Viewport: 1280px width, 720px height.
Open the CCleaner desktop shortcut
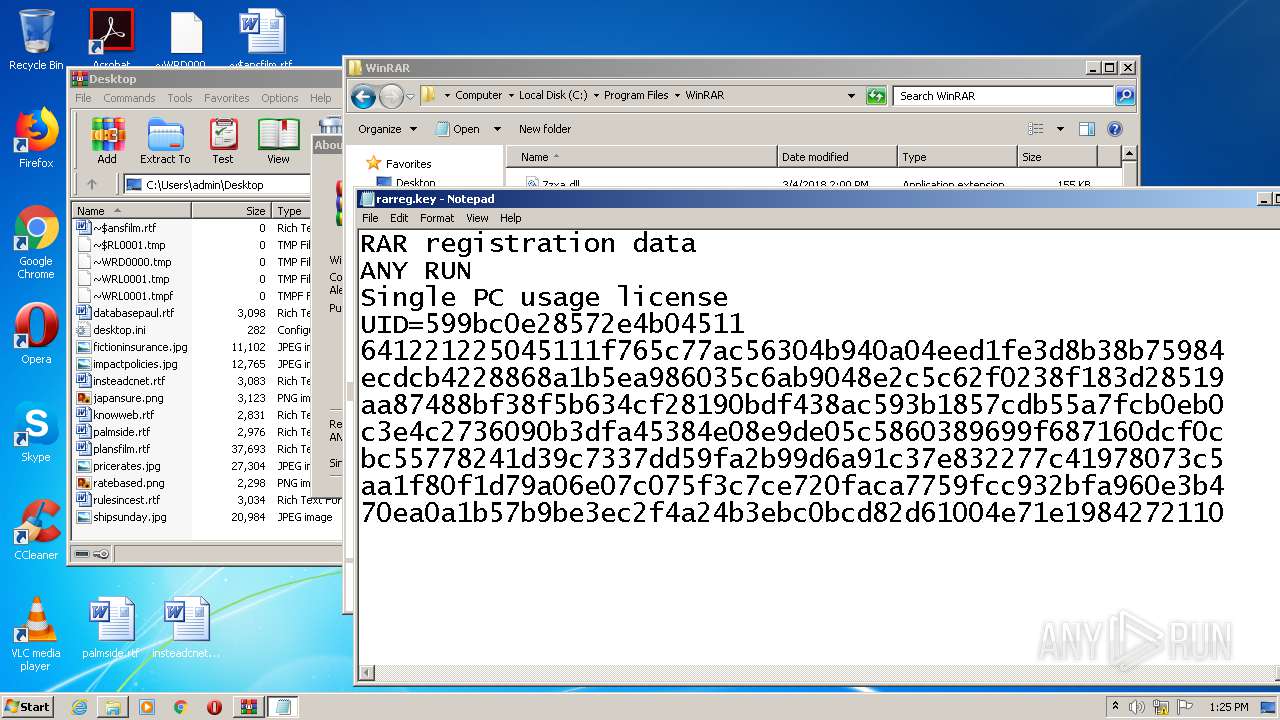pos(36,530)
